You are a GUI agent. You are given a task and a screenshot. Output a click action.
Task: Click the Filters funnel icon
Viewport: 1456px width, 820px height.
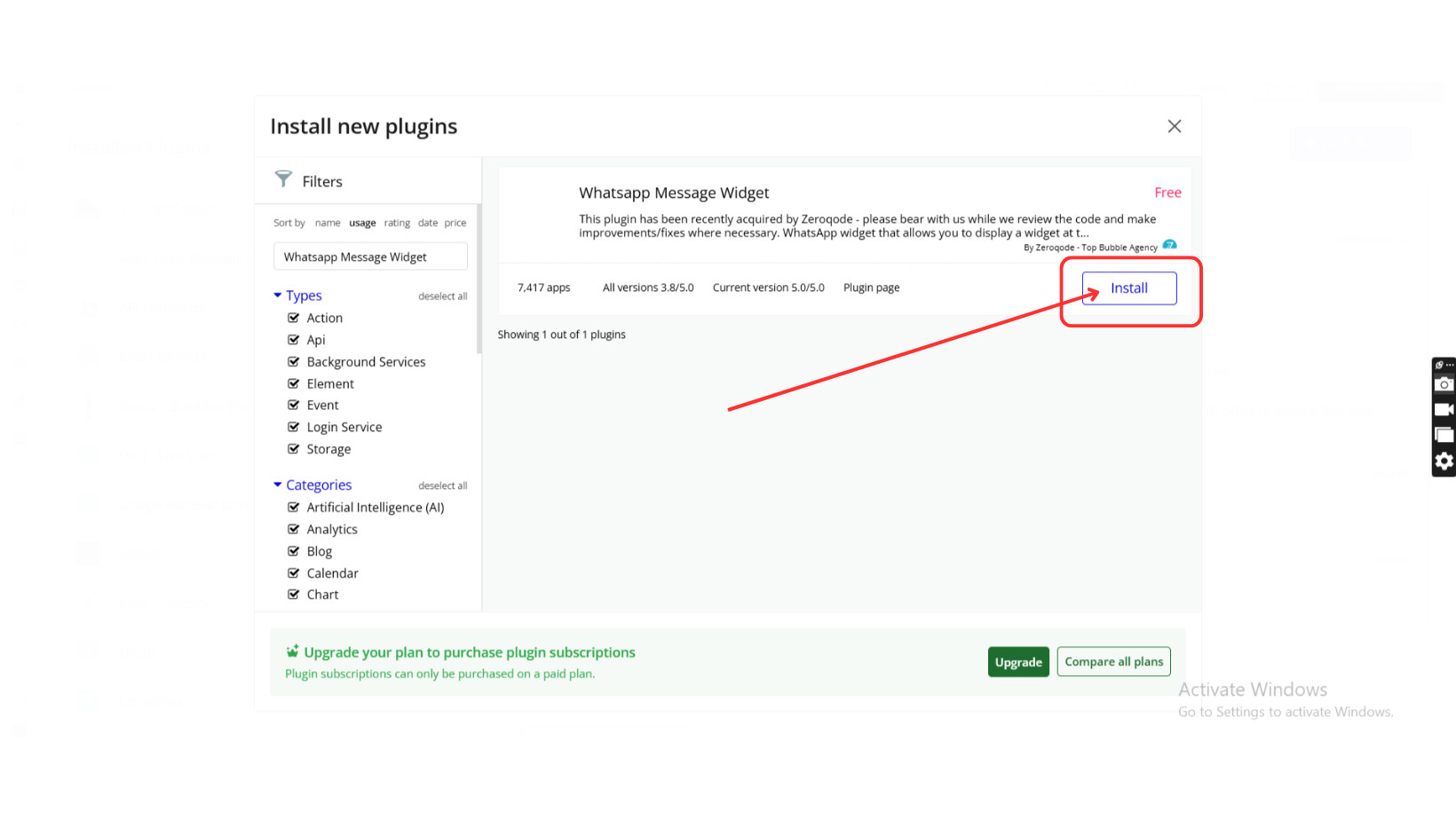tap(283, 179)
